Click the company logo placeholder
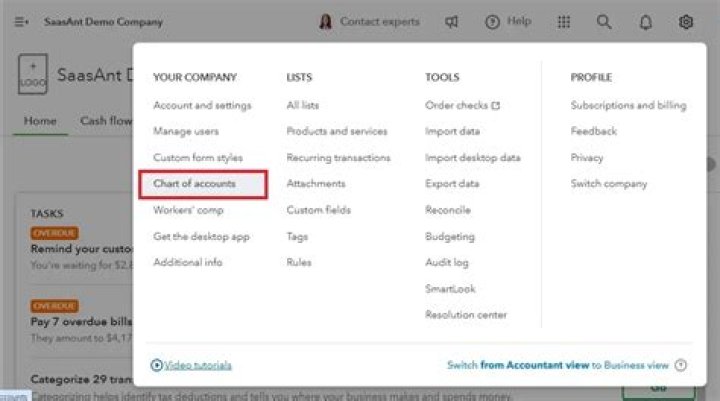Screen dimensions: 720x401 click(32, 76)
